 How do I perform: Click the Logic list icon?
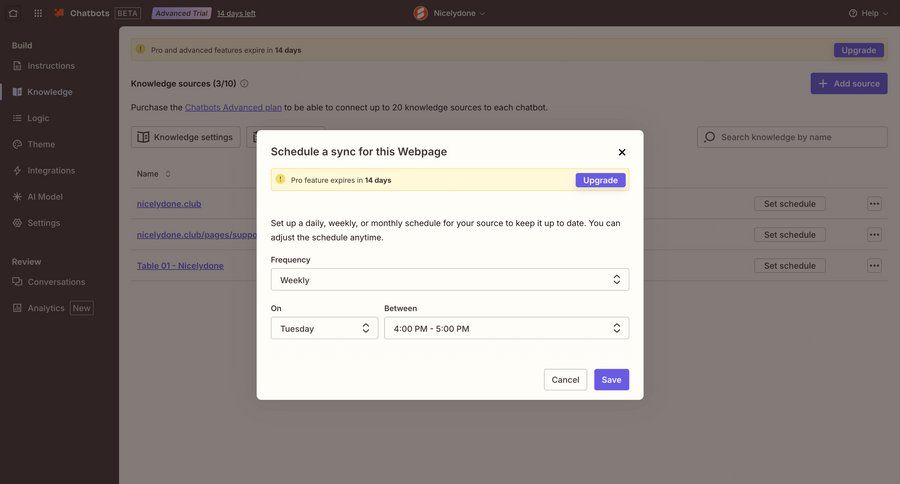click(17, 118)
